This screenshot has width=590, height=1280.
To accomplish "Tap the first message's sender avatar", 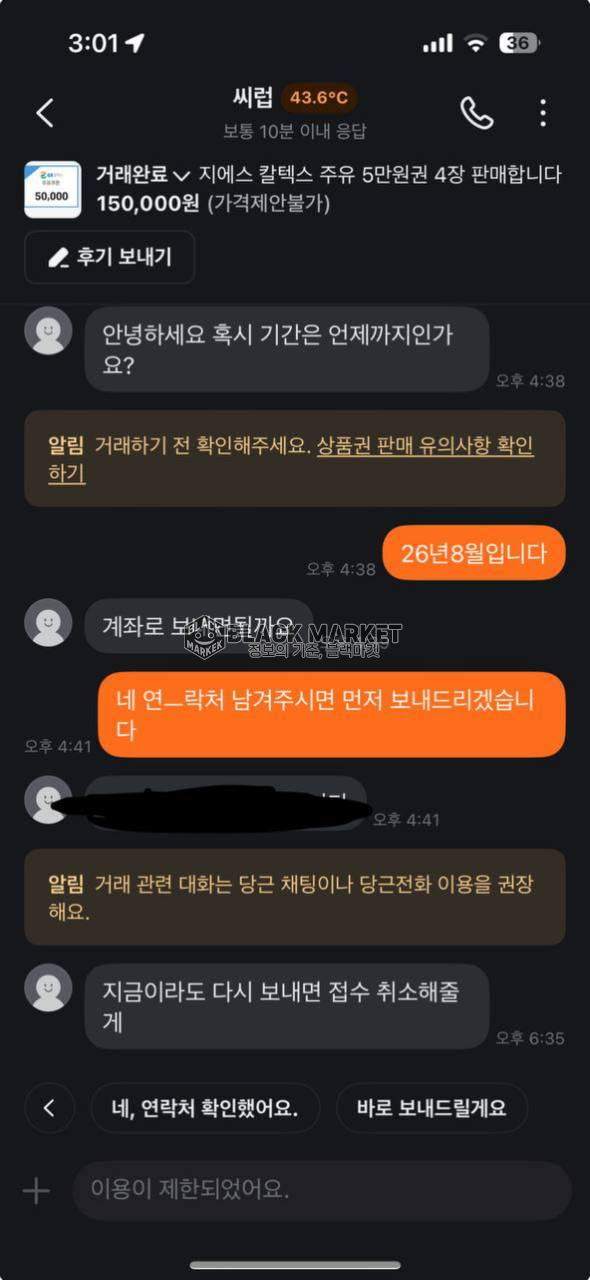I will tap(48, 331).
